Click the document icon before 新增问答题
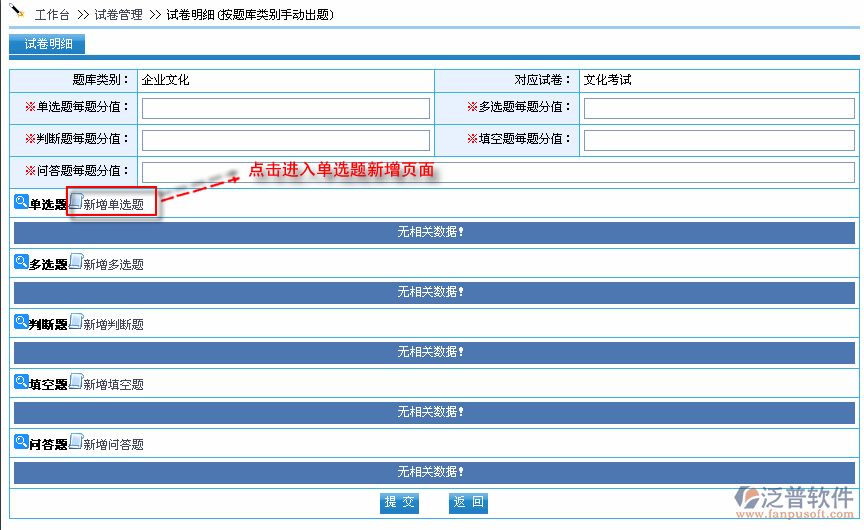 point(76,441)
